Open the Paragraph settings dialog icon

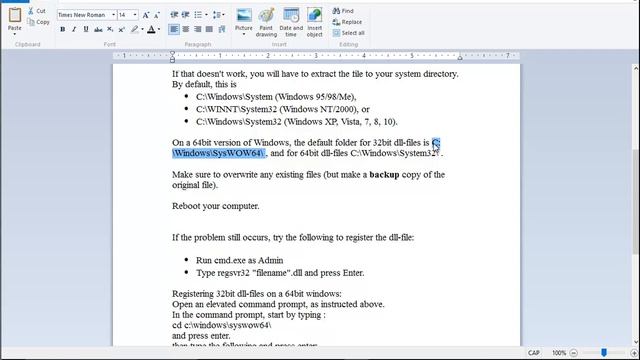222,29
